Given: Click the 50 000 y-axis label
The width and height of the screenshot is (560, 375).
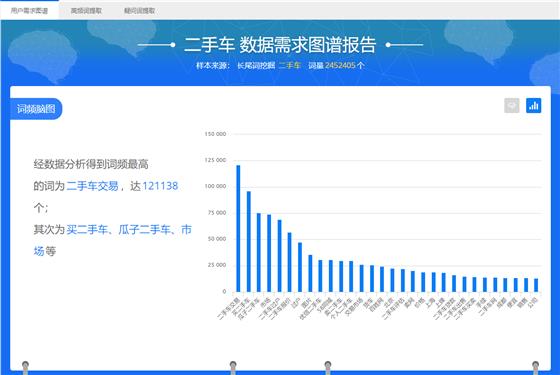Looking at the screenshot, I should (217, 239).
